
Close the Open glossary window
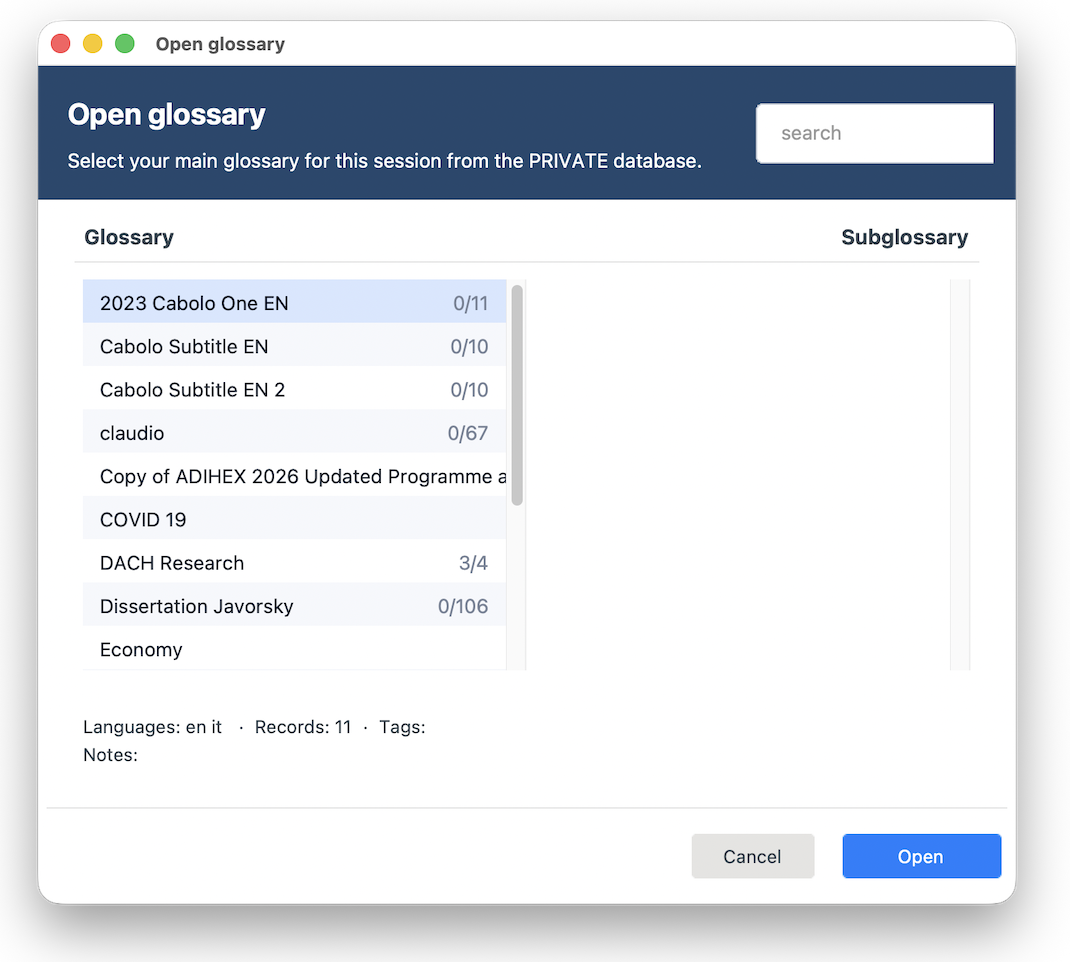pos(61,44)
